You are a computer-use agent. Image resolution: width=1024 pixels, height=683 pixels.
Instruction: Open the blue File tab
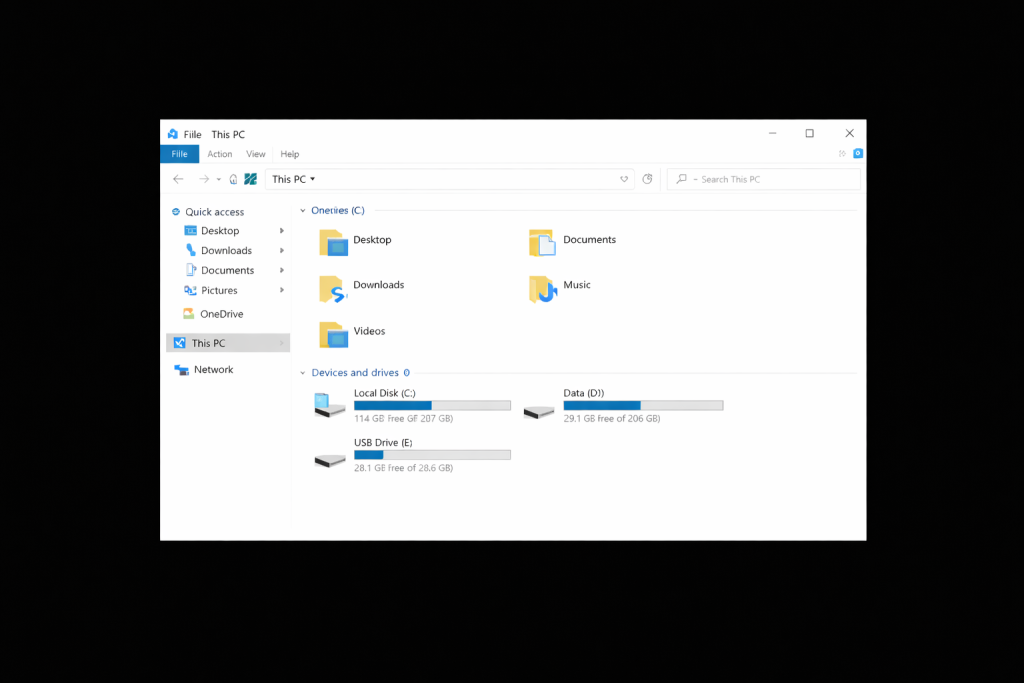179,154
